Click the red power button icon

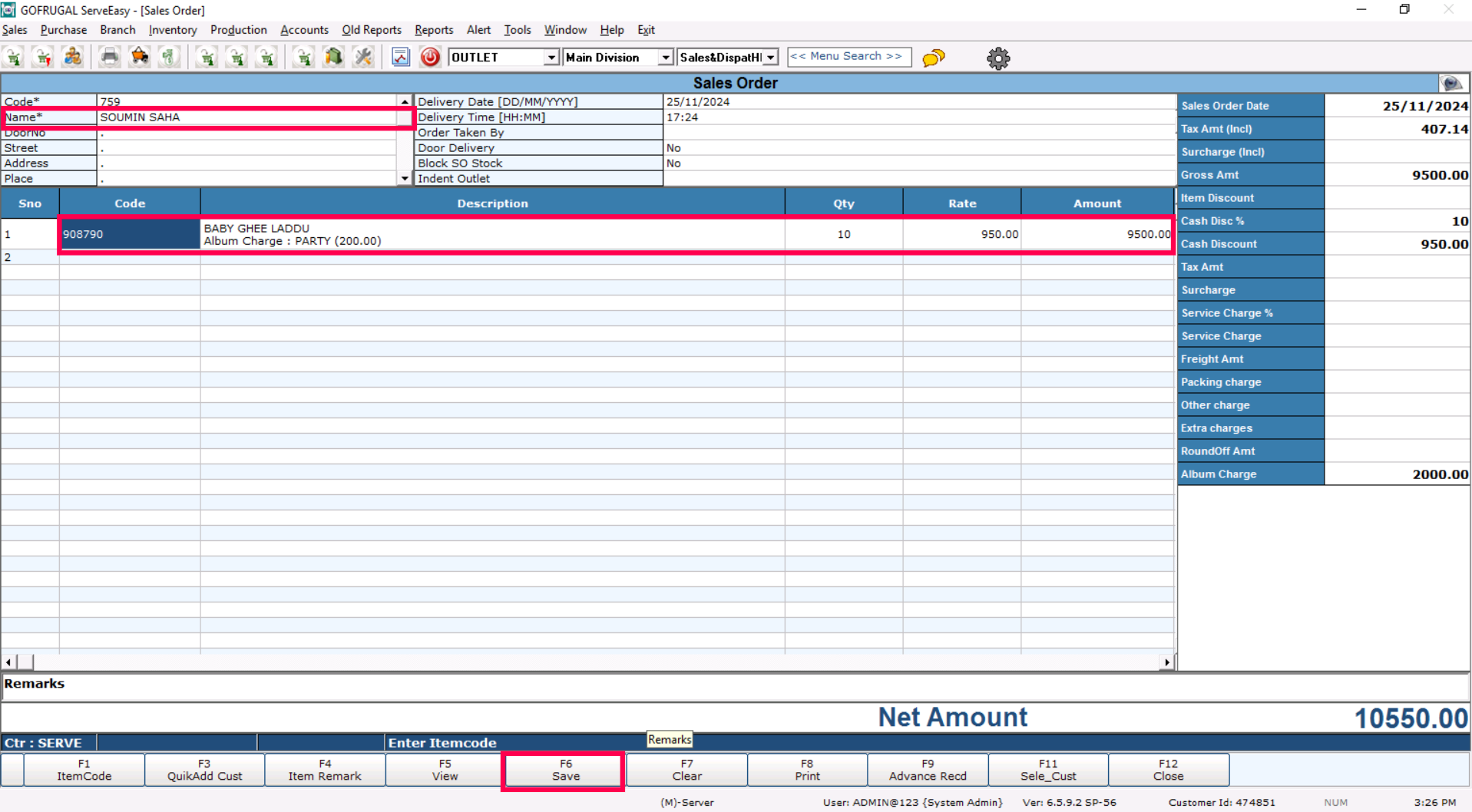pyautogui.click(x=430, y=58)
